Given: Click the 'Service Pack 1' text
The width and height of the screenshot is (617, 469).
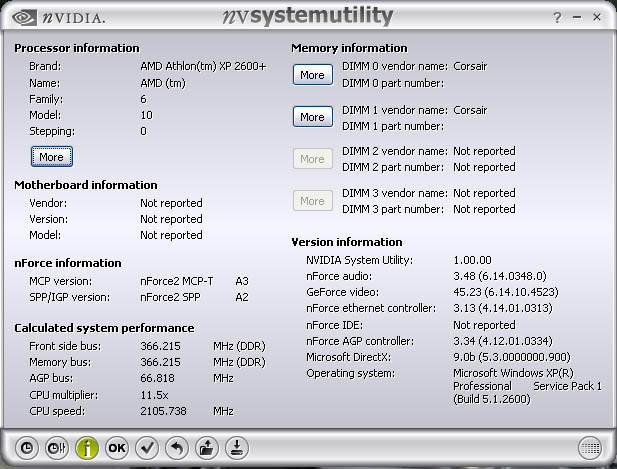Looking at the screenshot, I should tap(568, 386).
